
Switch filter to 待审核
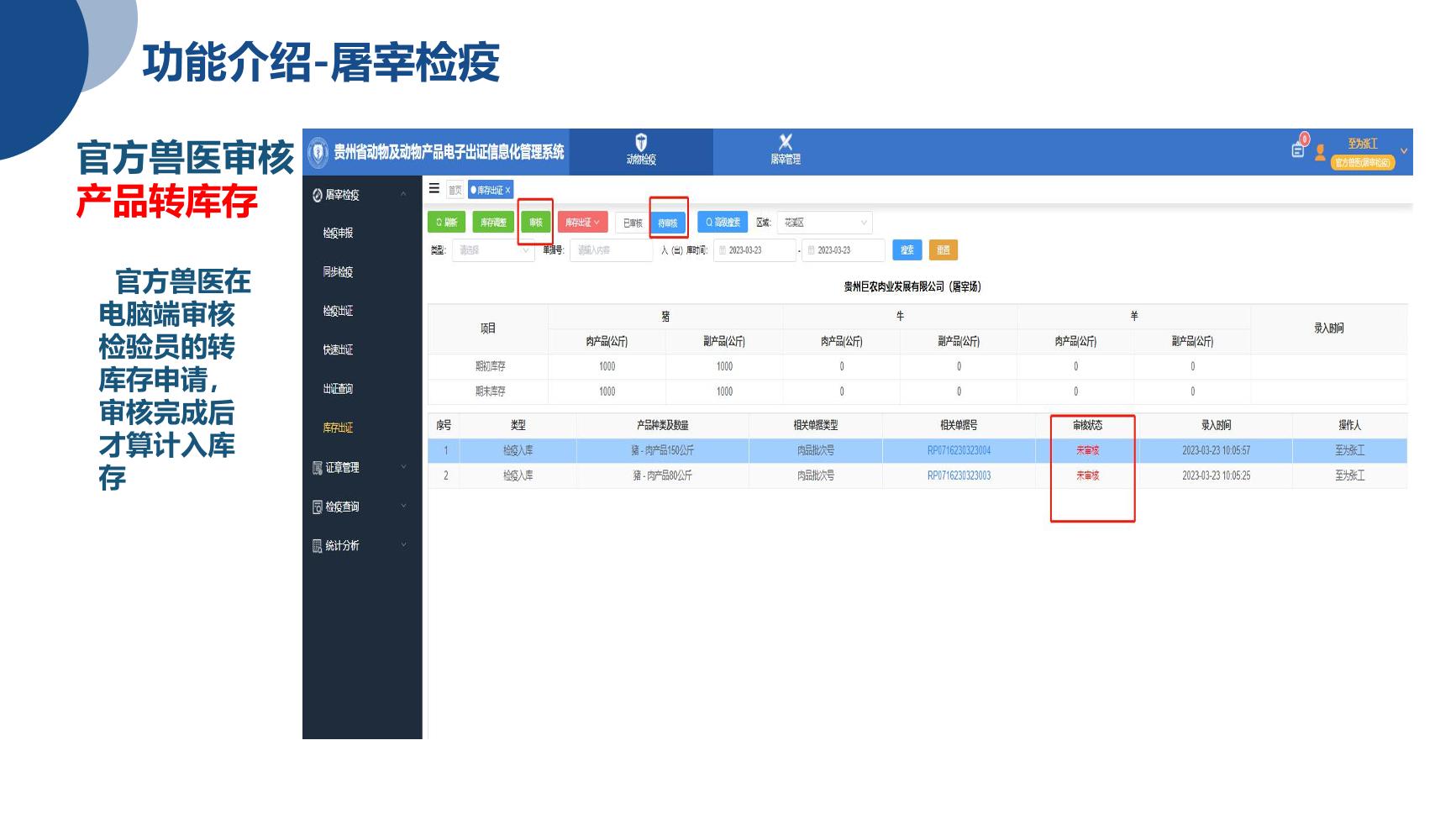[x=668, y=223]
